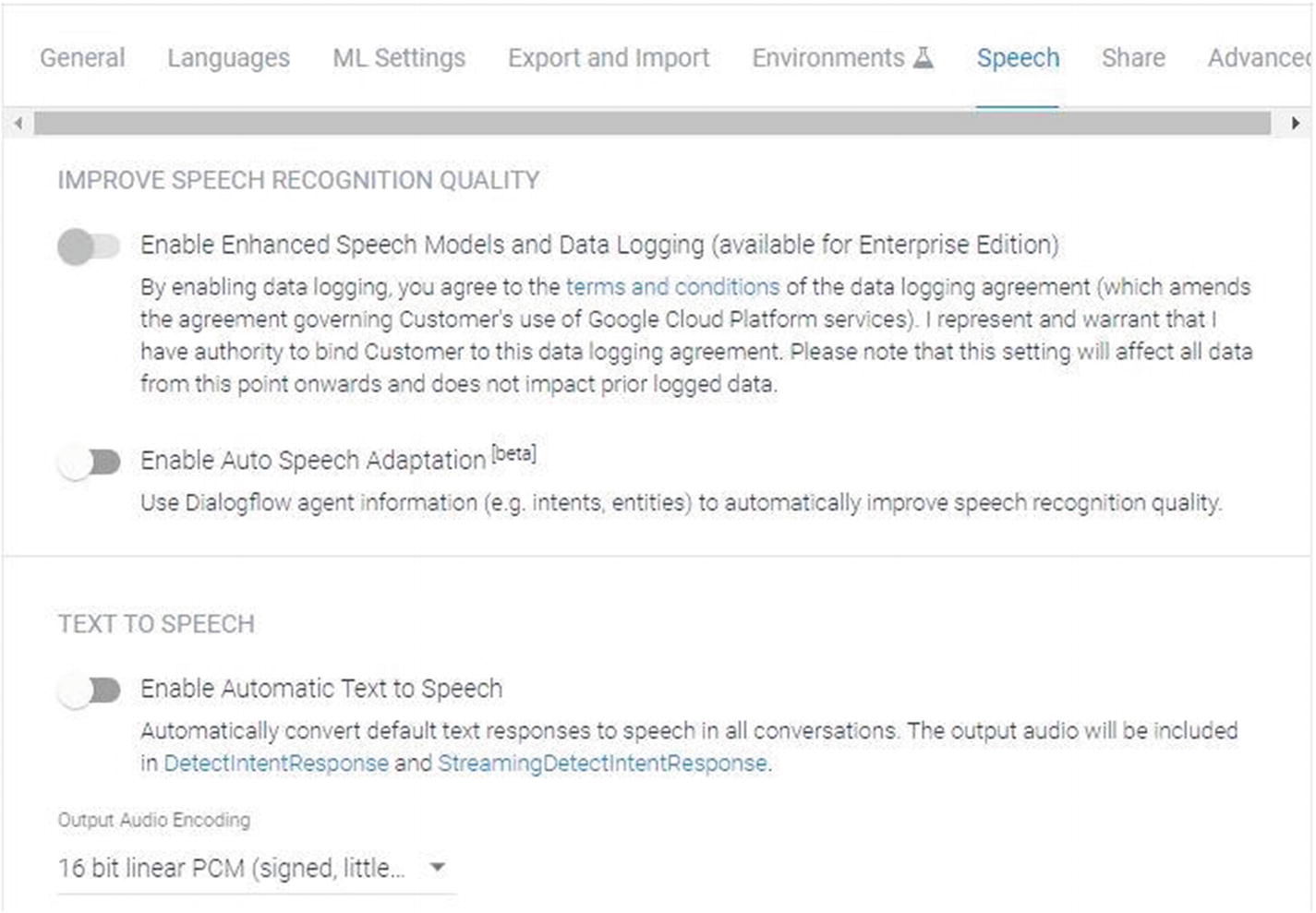The image size is (1316, 913).
Task: Go to the ML Settings tab
Action: (399, 58)
